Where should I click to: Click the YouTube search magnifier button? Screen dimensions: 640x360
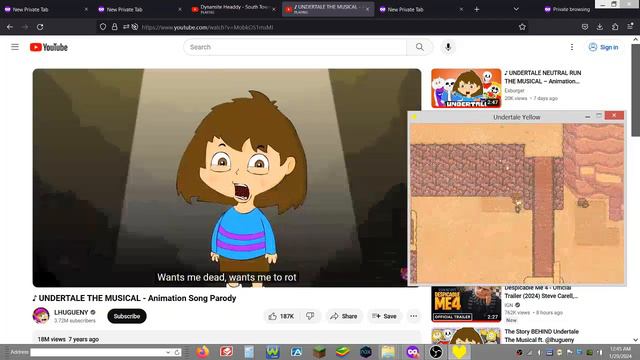click(420, 47)
